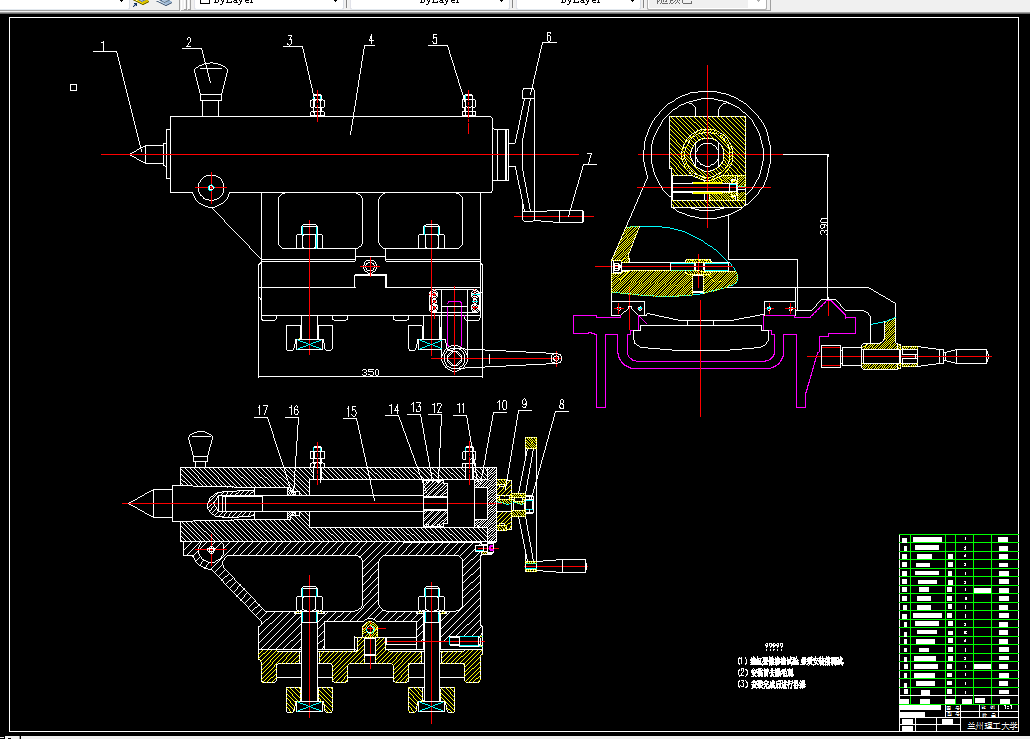Screen dimensions: 1030x739
Task: Click the 1:1 scale cell in title block
Action: click(x=1009, y=708)
